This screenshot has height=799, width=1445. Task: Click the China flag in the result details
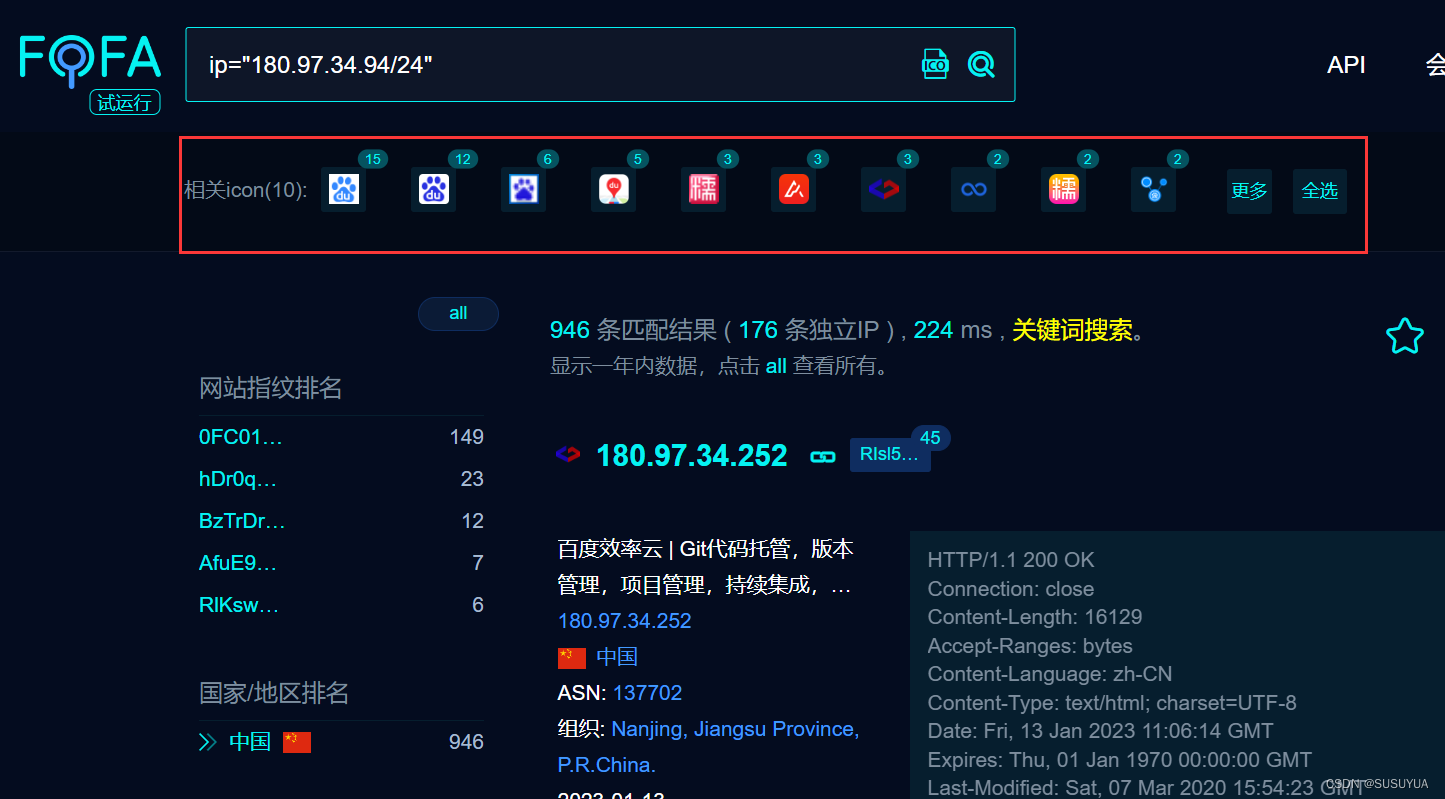[572, 658]
